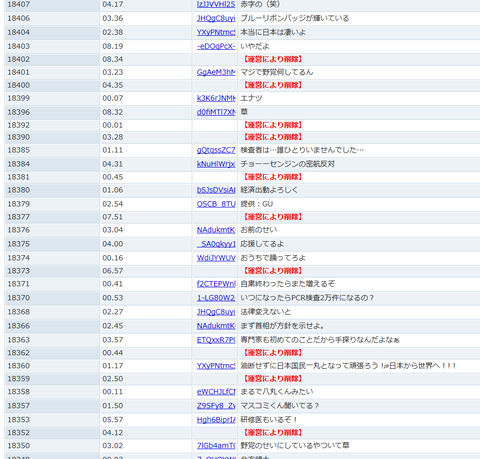
Task: Open the WdiJYWUV user link
Action: tap(216, 258)
